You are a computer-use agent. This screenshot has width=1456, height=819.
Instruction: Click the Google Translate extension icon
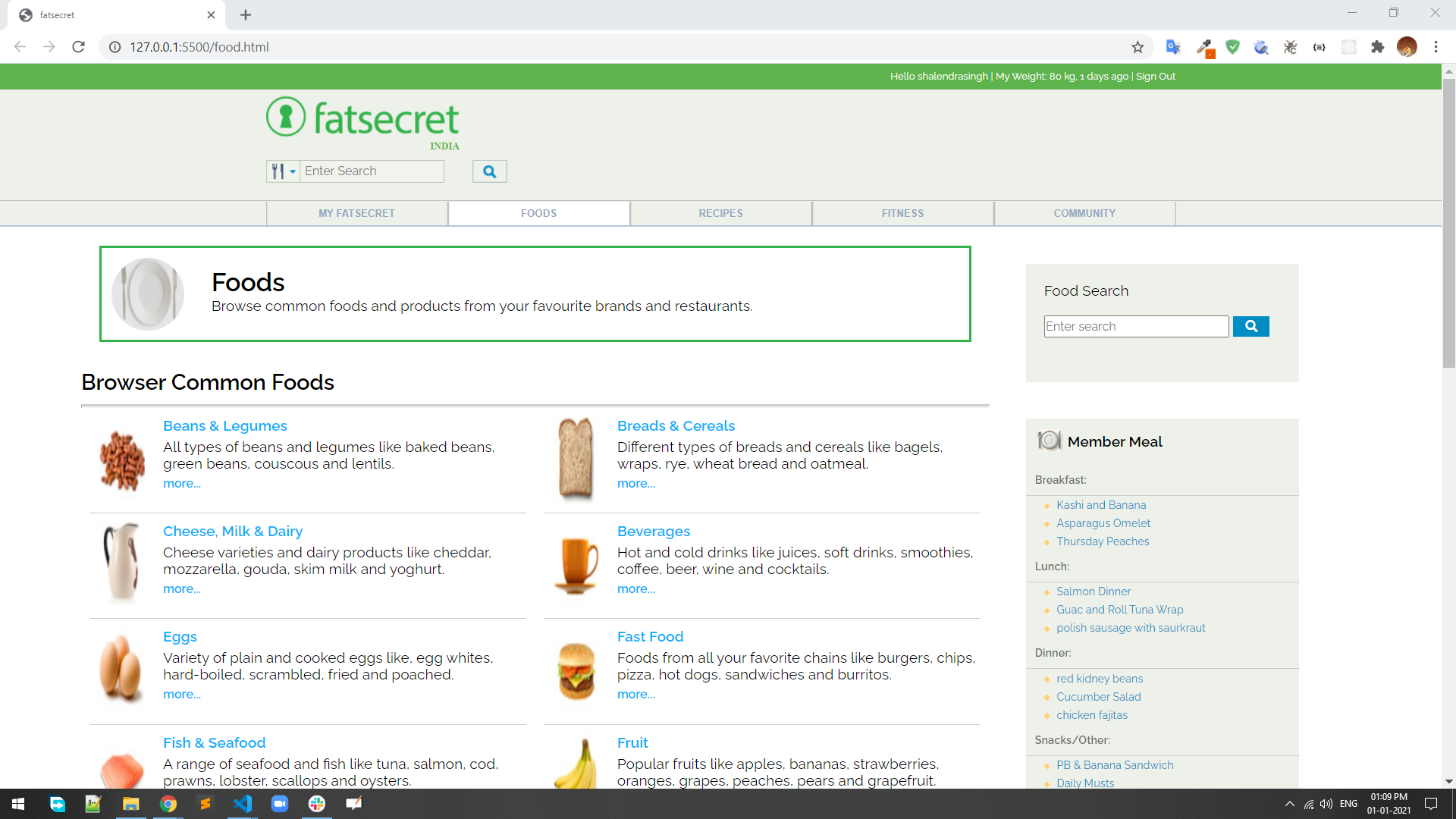1173,47
